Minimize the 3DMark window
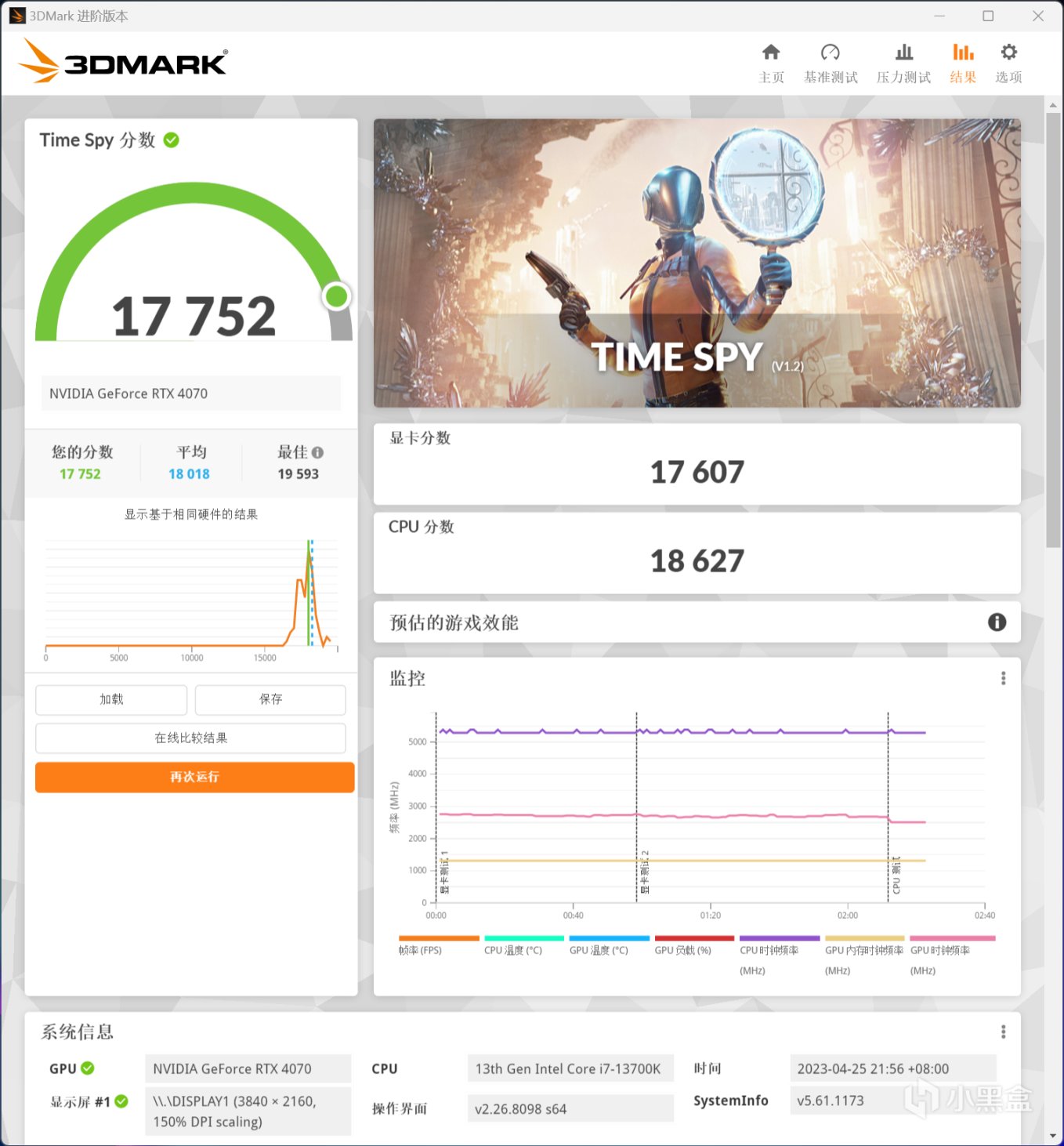Viewport: 1064px width, 1146px height. click(939, 16)
